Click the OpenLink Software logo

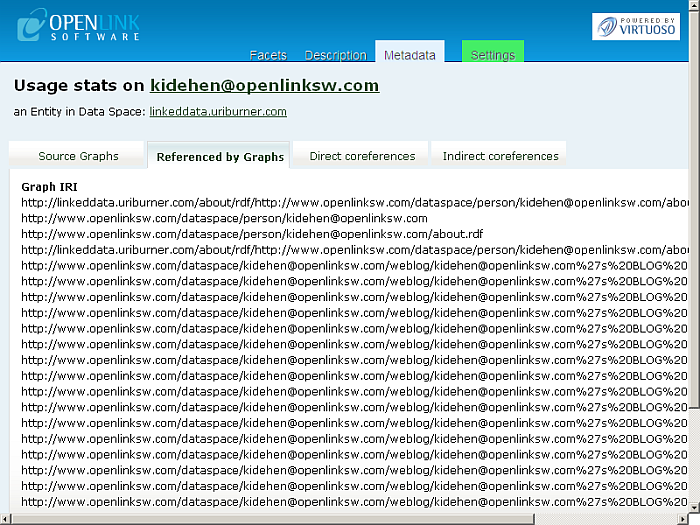coord(79,25)
